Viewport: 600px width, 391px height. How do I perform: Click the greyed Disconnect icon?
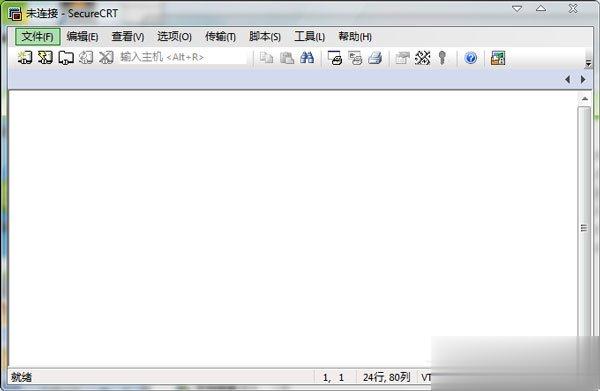pos(106,58)
